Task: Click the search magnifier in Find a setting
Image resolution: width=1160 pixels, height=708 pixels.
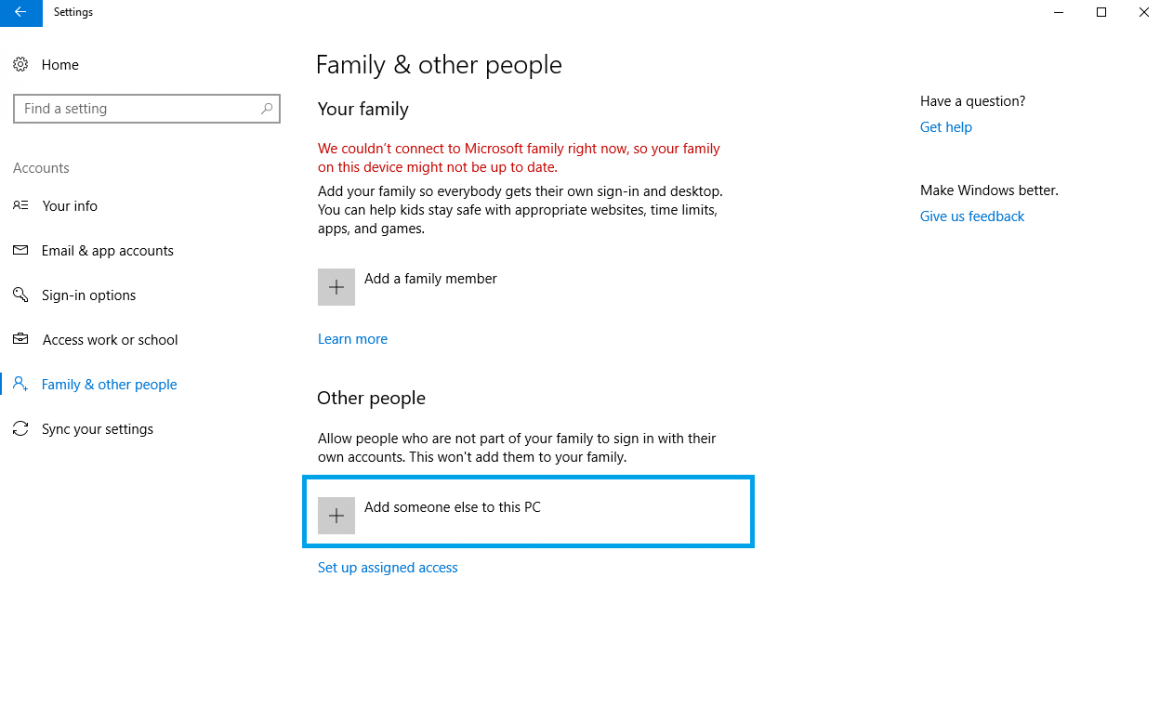Action: click(265, 108)
